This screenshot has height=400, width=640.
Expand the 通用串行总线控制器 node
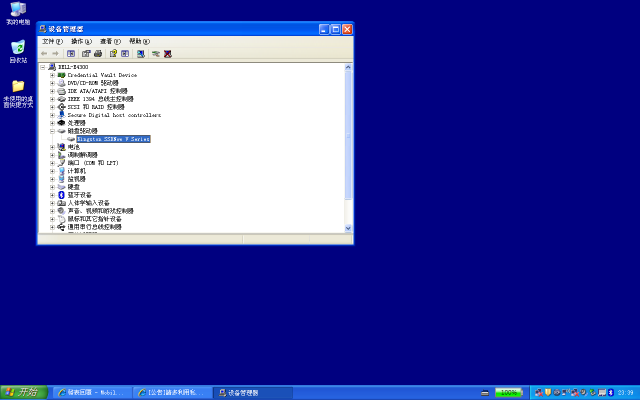tap(52, 227)
